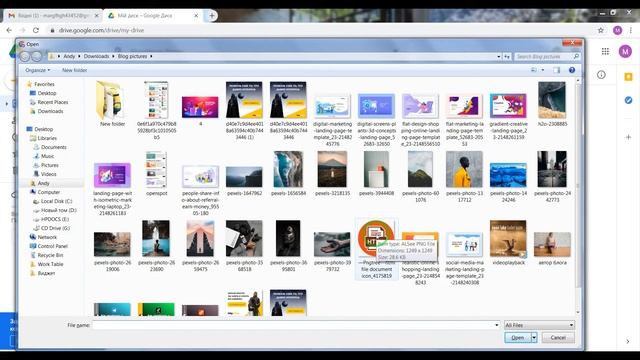Image resolution: width=640 pixels, height=360 pixels.
Task: Open the All Files type dropdown
Action: coord(539,325)
